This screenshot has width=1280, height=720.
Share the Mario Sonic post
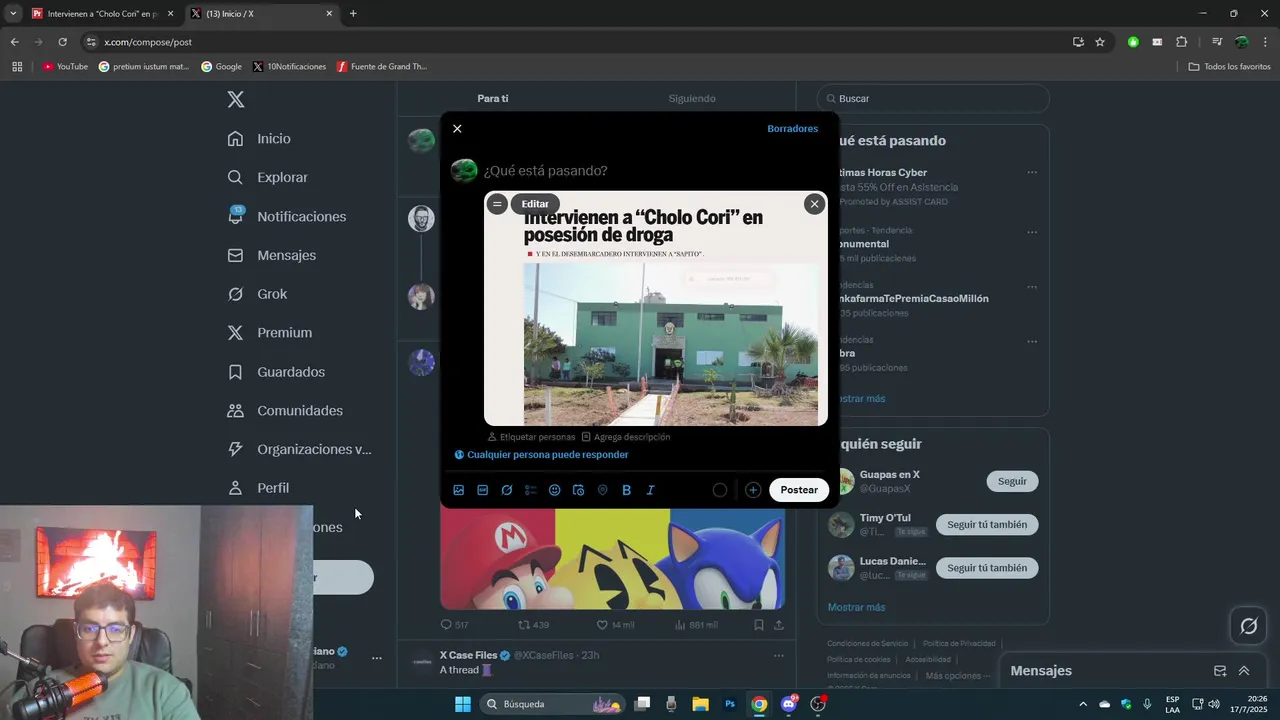coord(779,625)
